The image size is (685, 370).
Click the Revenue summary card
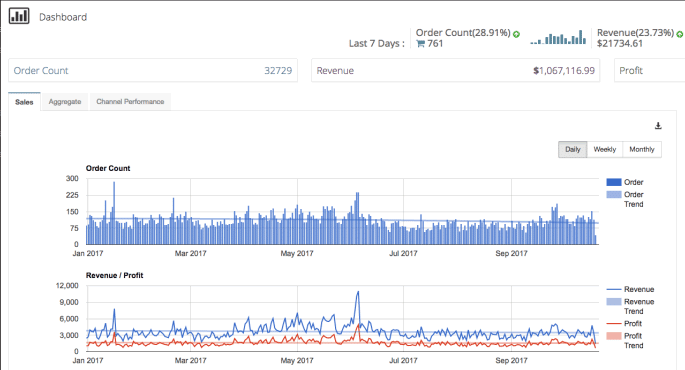(455, 70)
